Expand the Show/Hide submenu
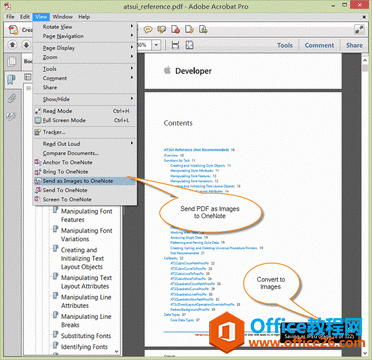The width and height of the screenshot is (372, 360). click(x=85, y=99)
